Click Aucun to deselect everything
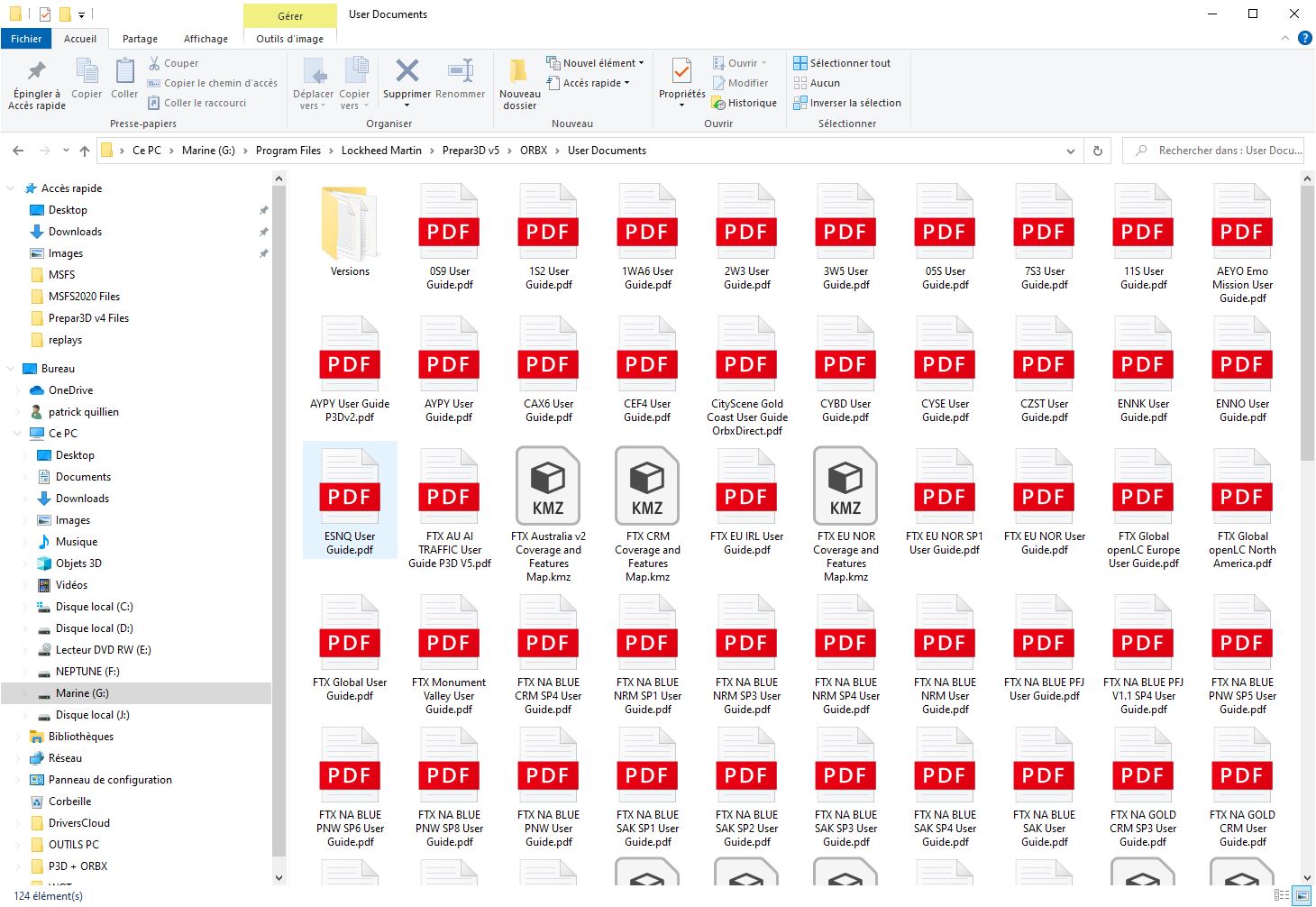1316x907 pixels. pos(817,83)
